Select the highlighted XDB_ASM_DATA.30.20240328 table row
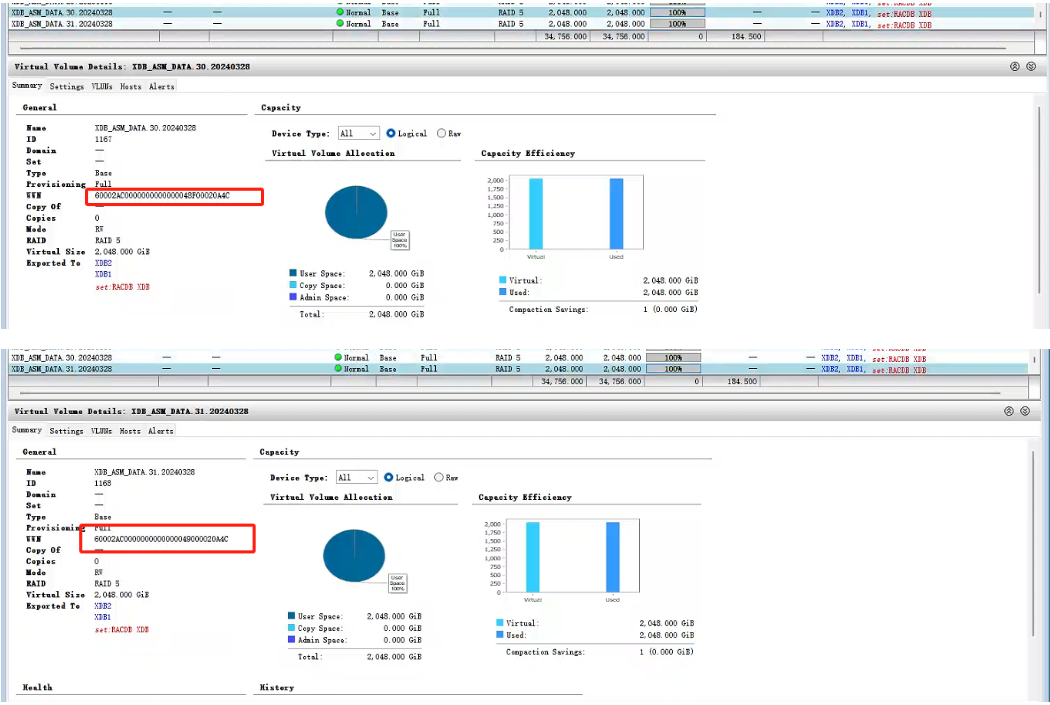The image size is (1050, 705). pos(521,12)
